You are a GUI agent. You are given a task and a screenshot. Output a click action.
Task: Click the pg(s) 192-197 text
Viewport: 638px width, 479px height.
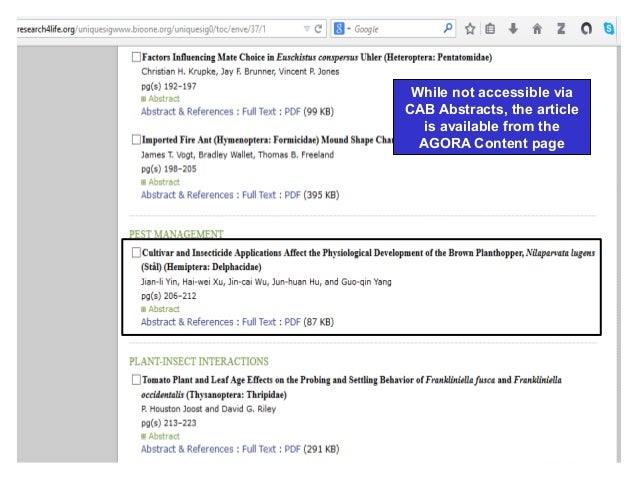[168, 86]
